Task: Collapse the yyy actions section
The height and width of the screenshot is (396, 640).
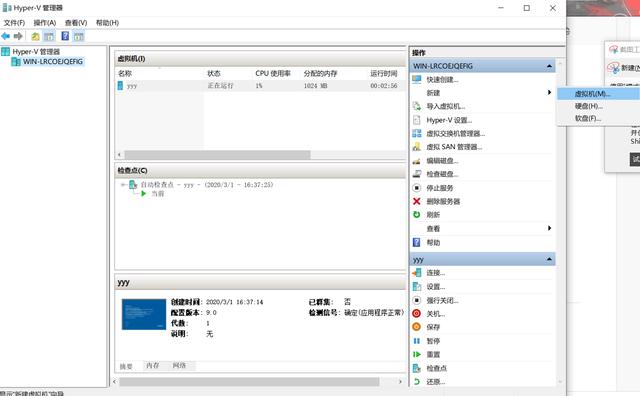Action: pos(549,259)
